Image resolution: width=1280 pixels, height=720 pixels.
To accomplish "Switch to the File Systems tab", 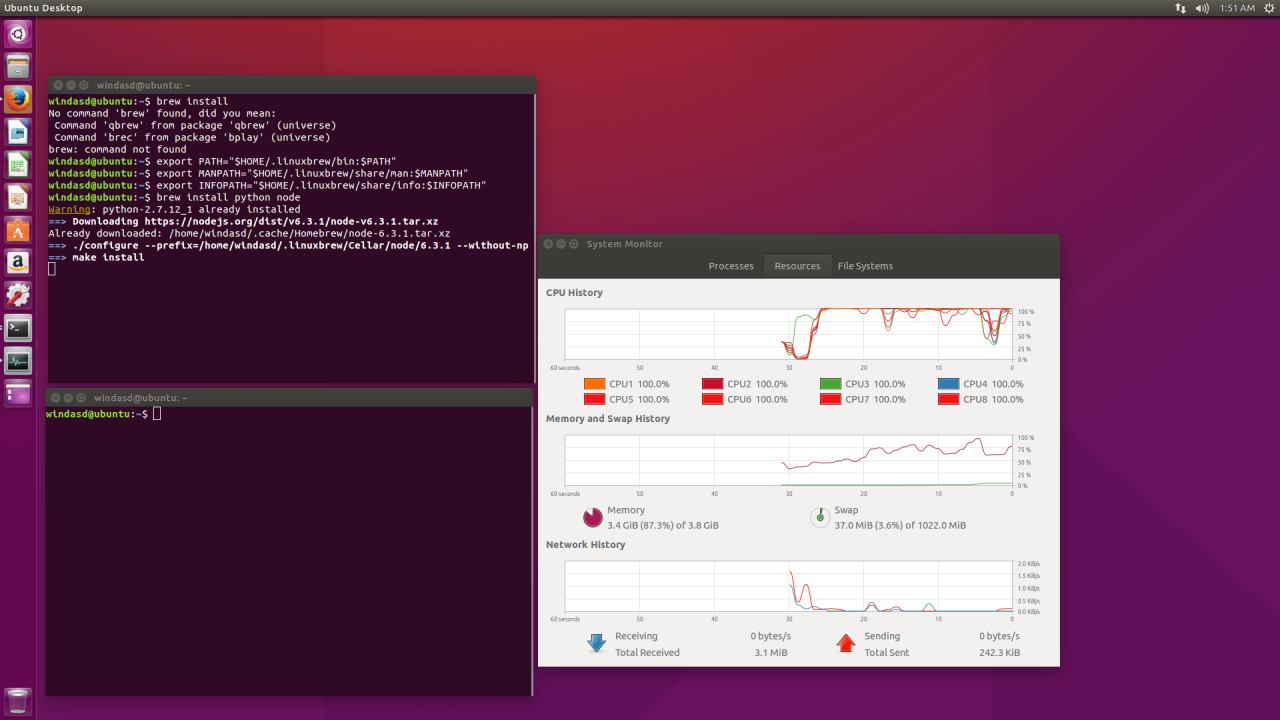I will tap(865, 266).
